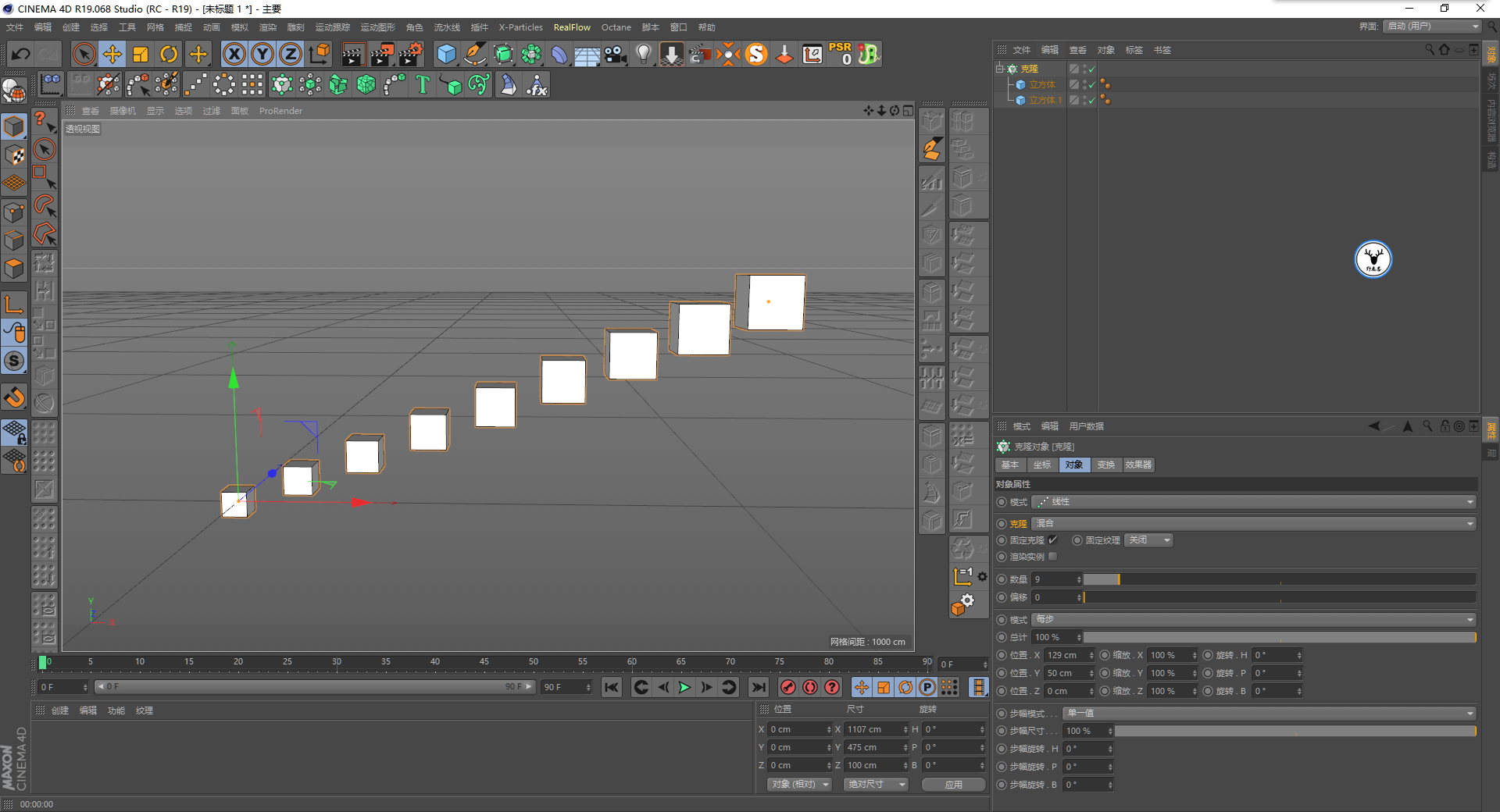
Task: Toggle the 固定克隆 checkbox
Action: 1052,540
